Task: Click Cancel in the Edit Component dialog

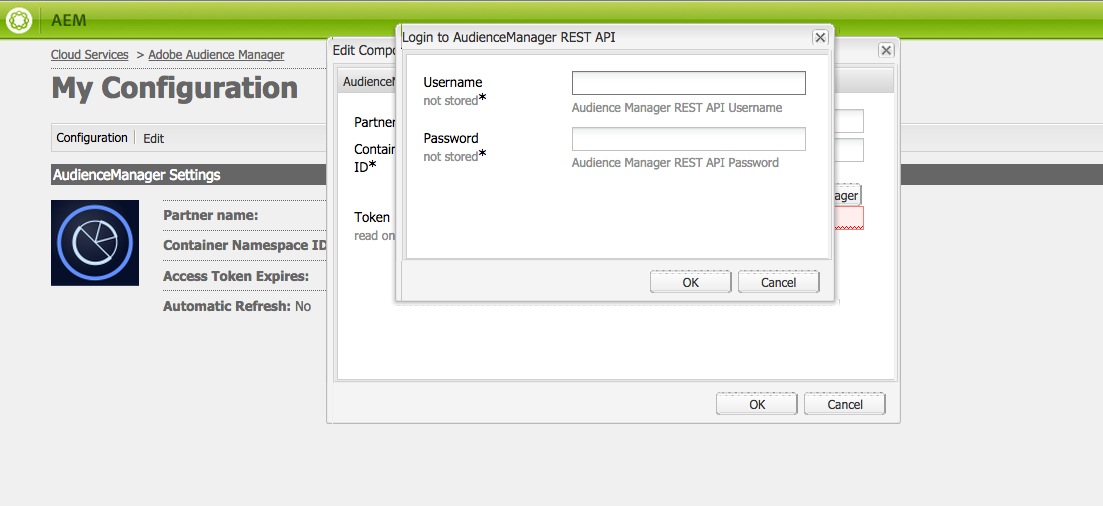Action: (x=845, y=404)
